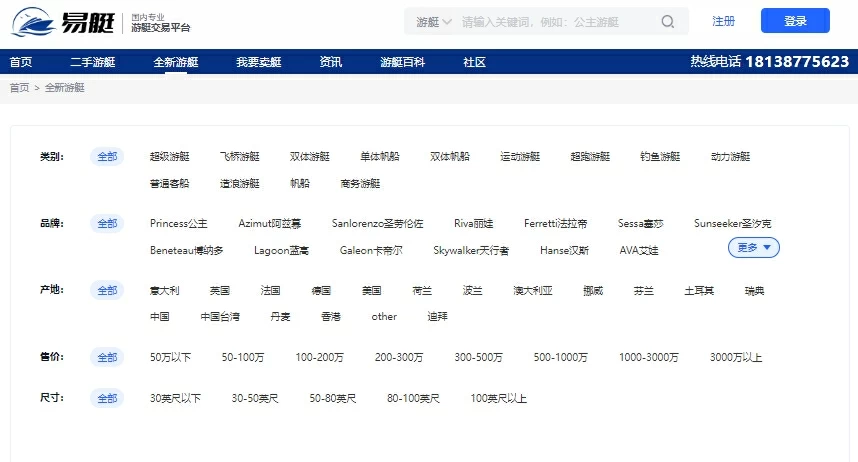Screen dimensions: 858x462
Task: Choose brand Sunseeker
Action: 733,223
